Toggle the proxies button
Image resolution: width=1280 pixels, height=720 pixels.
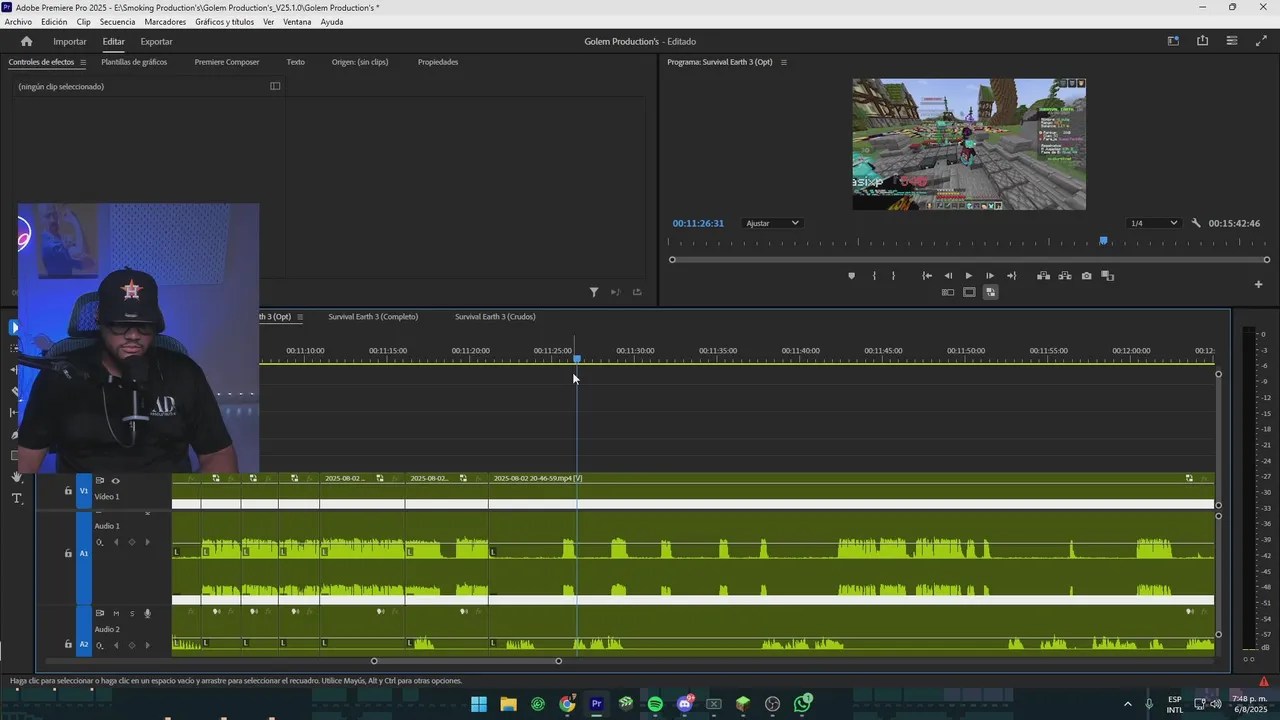pos(990,292)
